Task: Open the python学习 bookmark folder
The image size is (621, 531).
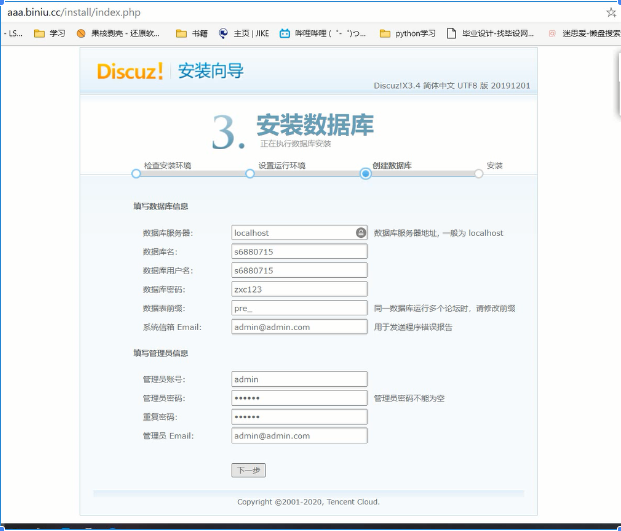Action: 408,34
